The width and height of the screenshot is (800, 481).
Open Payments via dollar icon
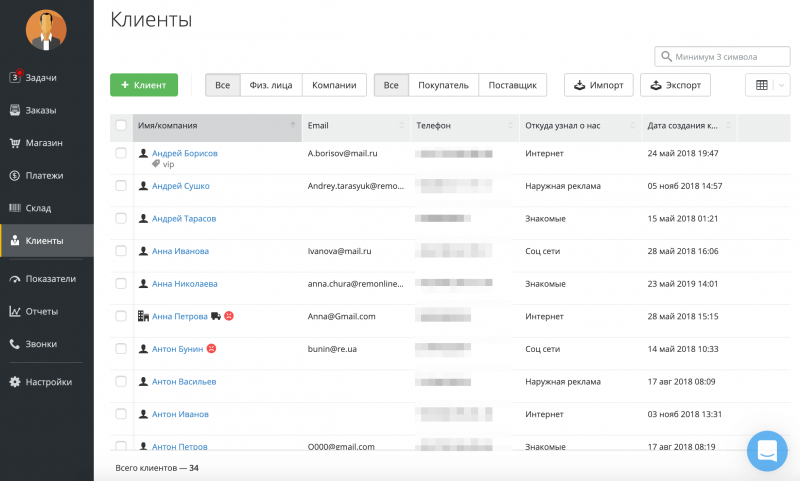click(x=15, y=176)
